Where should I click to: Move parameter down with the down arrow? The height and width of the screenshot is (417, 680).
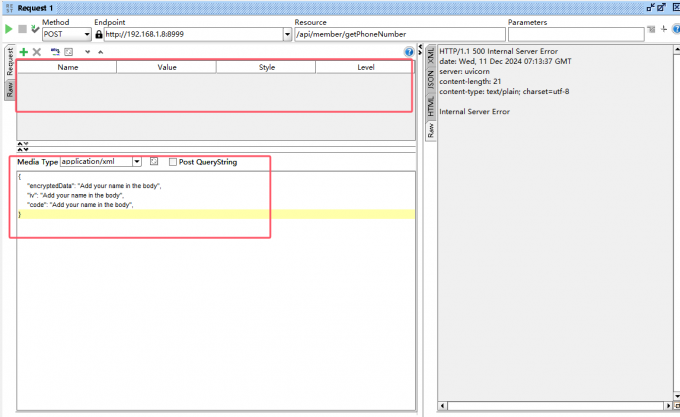tap(88, 52)
